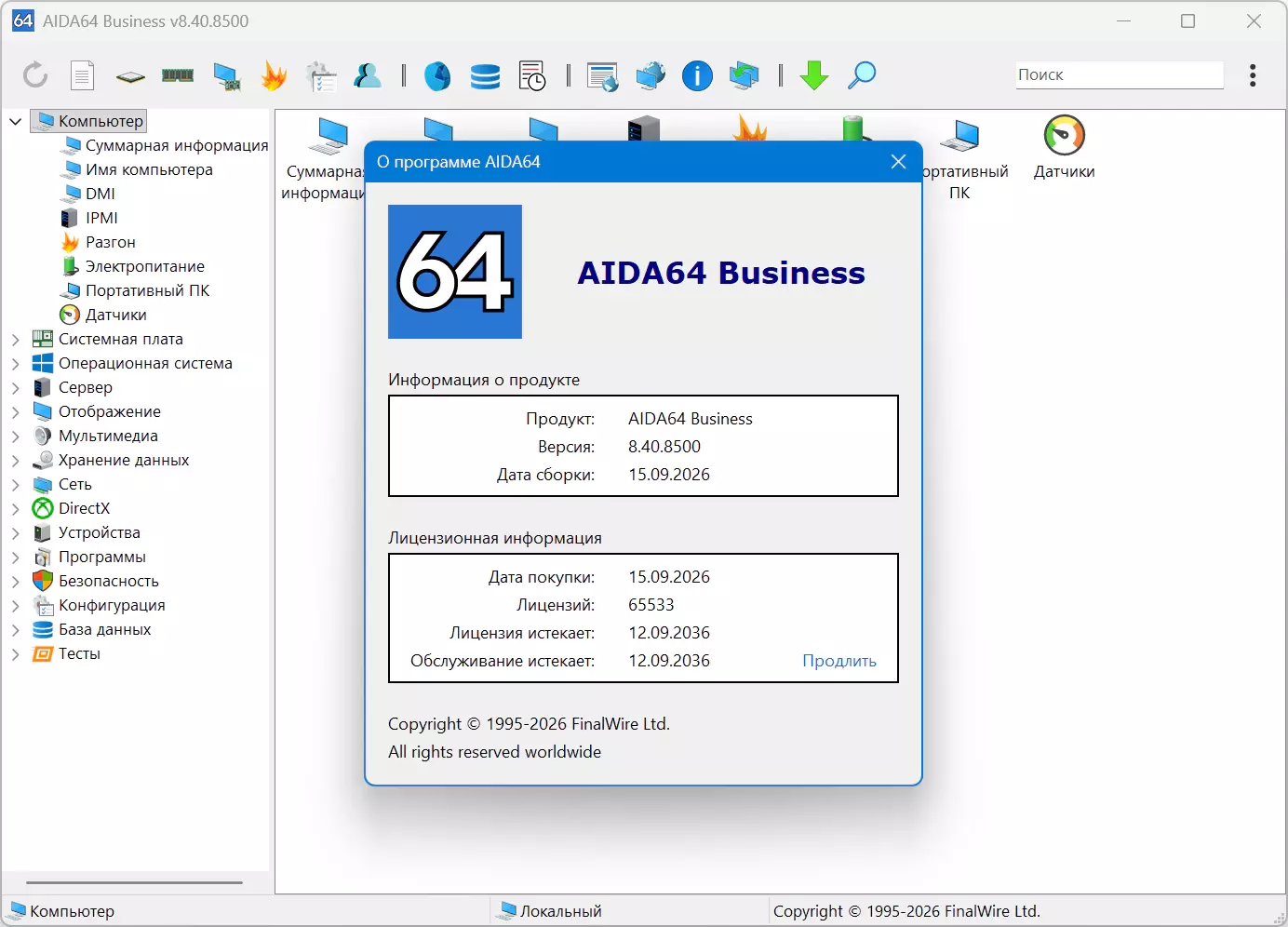Image resolution: width=1288 pixels, height=927 pixels.
Task: Click the tree panel horizontal scrollbar
Action: (x=134, y=882)
